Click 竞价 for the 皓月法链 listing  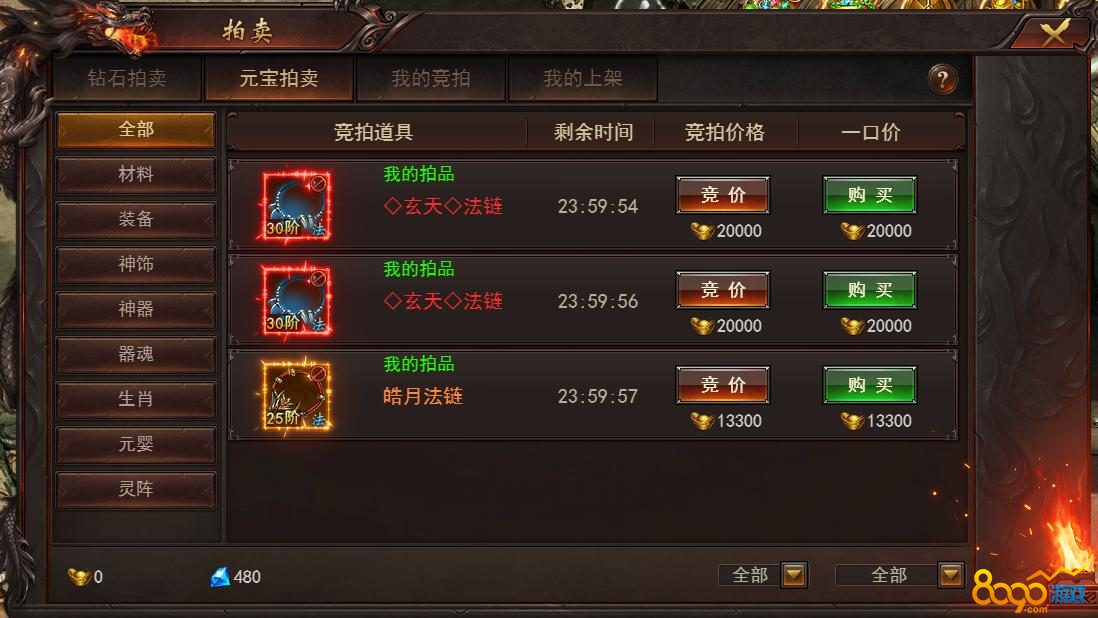(x=723, y=385)
